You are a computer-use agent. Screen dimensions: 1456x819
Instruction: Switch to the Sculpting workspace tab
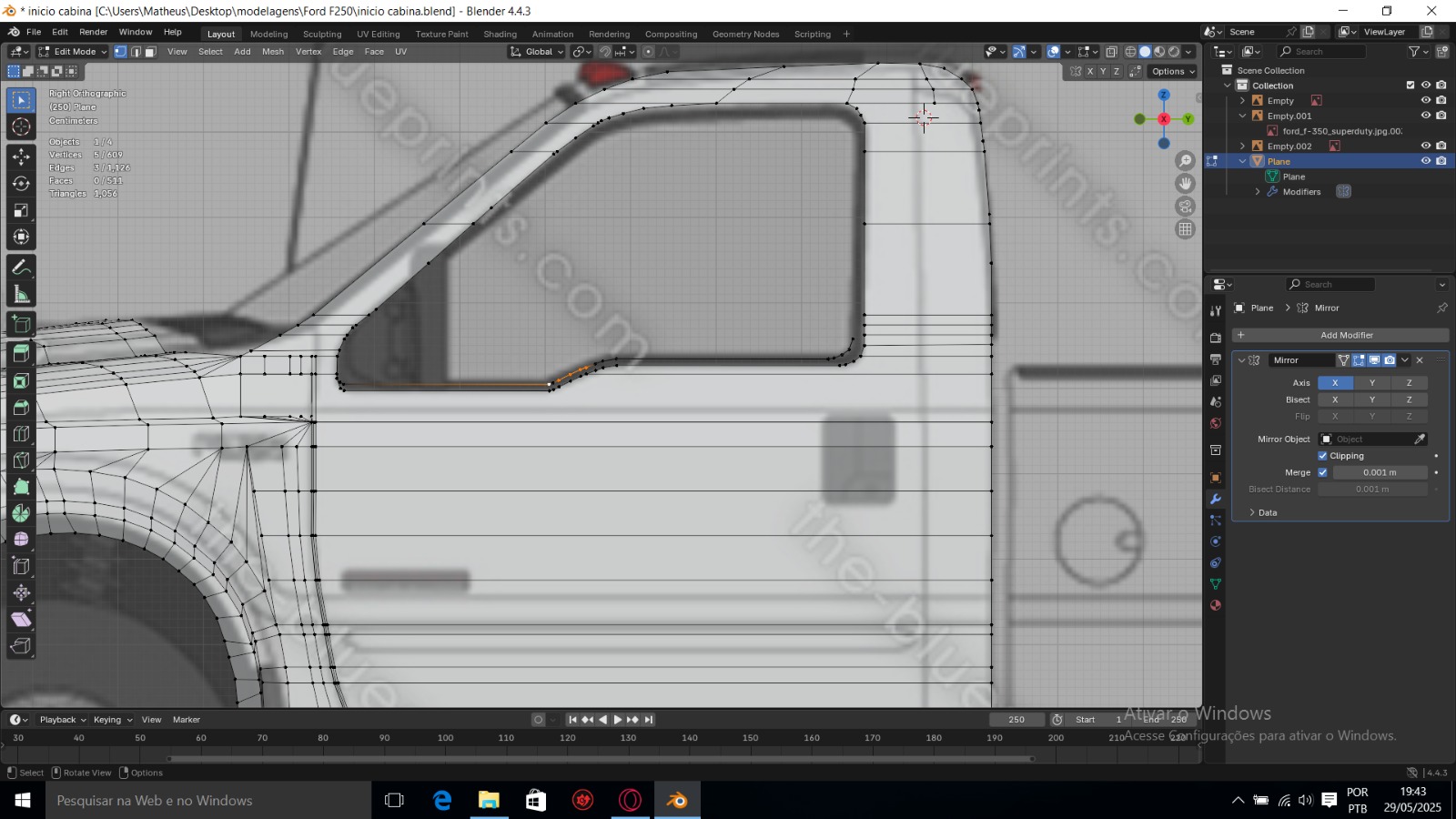322,35
